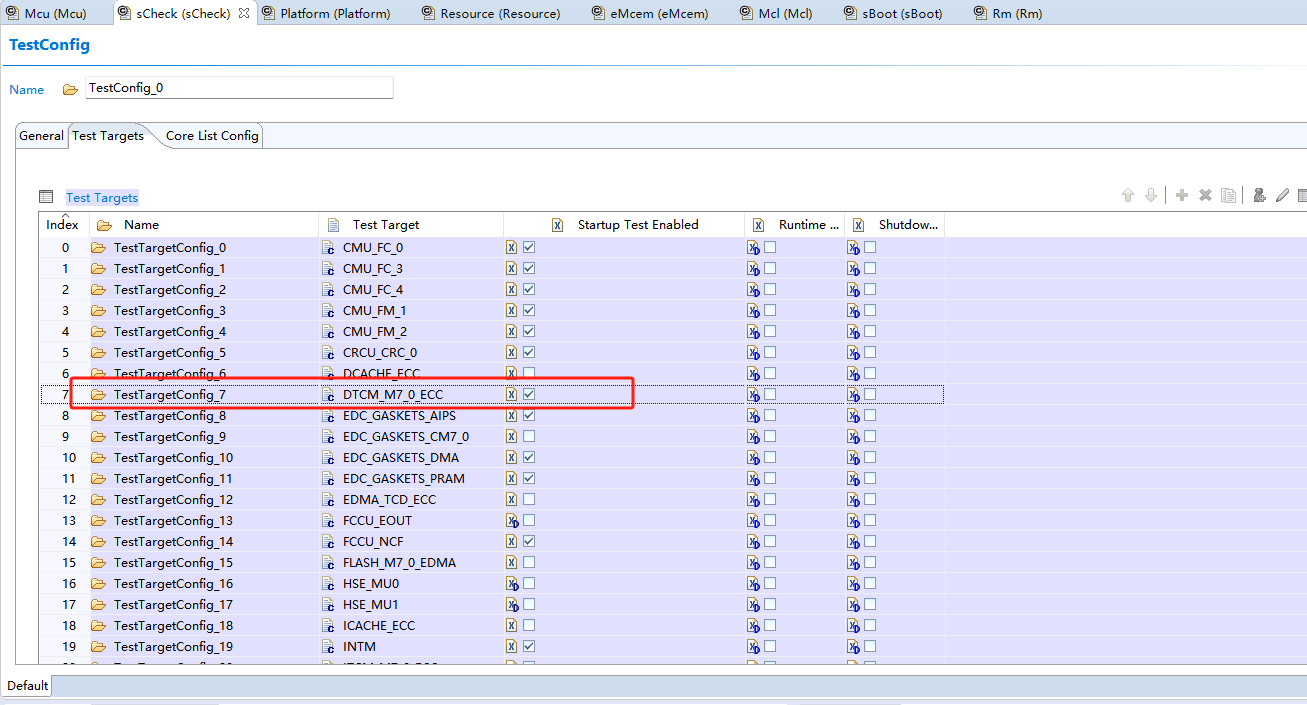This screenshot has height=705, width=1307.
Task: Click the move down arrow icon
Action: click(1151, 196)
